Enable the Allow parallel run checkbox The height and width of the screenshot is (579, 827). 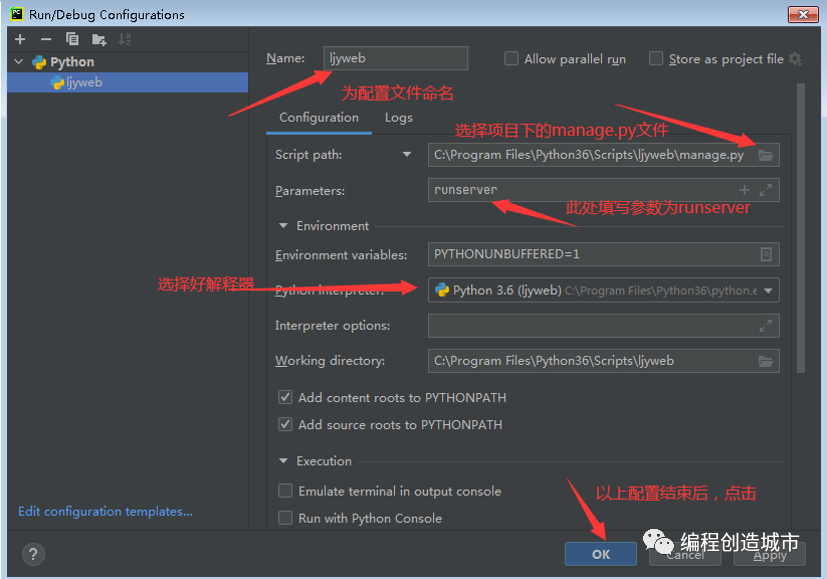coord(511,59)
